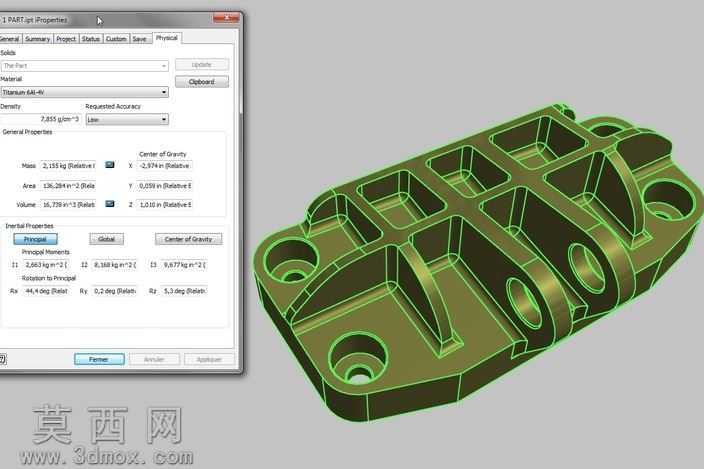Image resolution: width=704 pixels, height=469 pixels.
Task: Switch to the Summary tab
Action: (x=37, y=39)
